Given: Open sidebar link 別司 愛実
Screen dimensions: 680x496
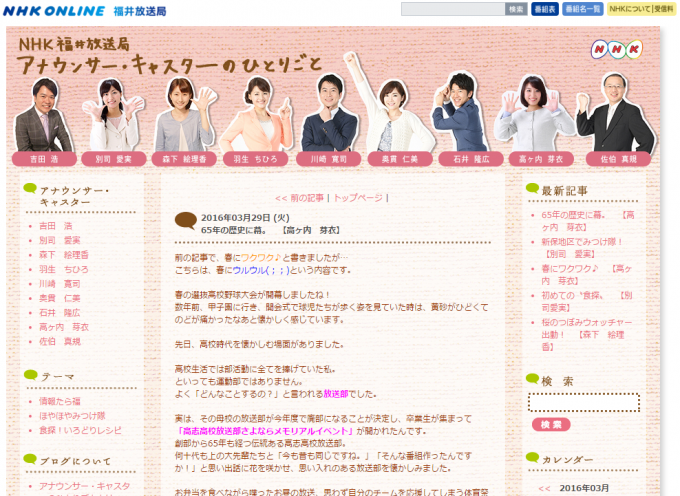Looking at the screenshot, I should (x=60, y=240).
